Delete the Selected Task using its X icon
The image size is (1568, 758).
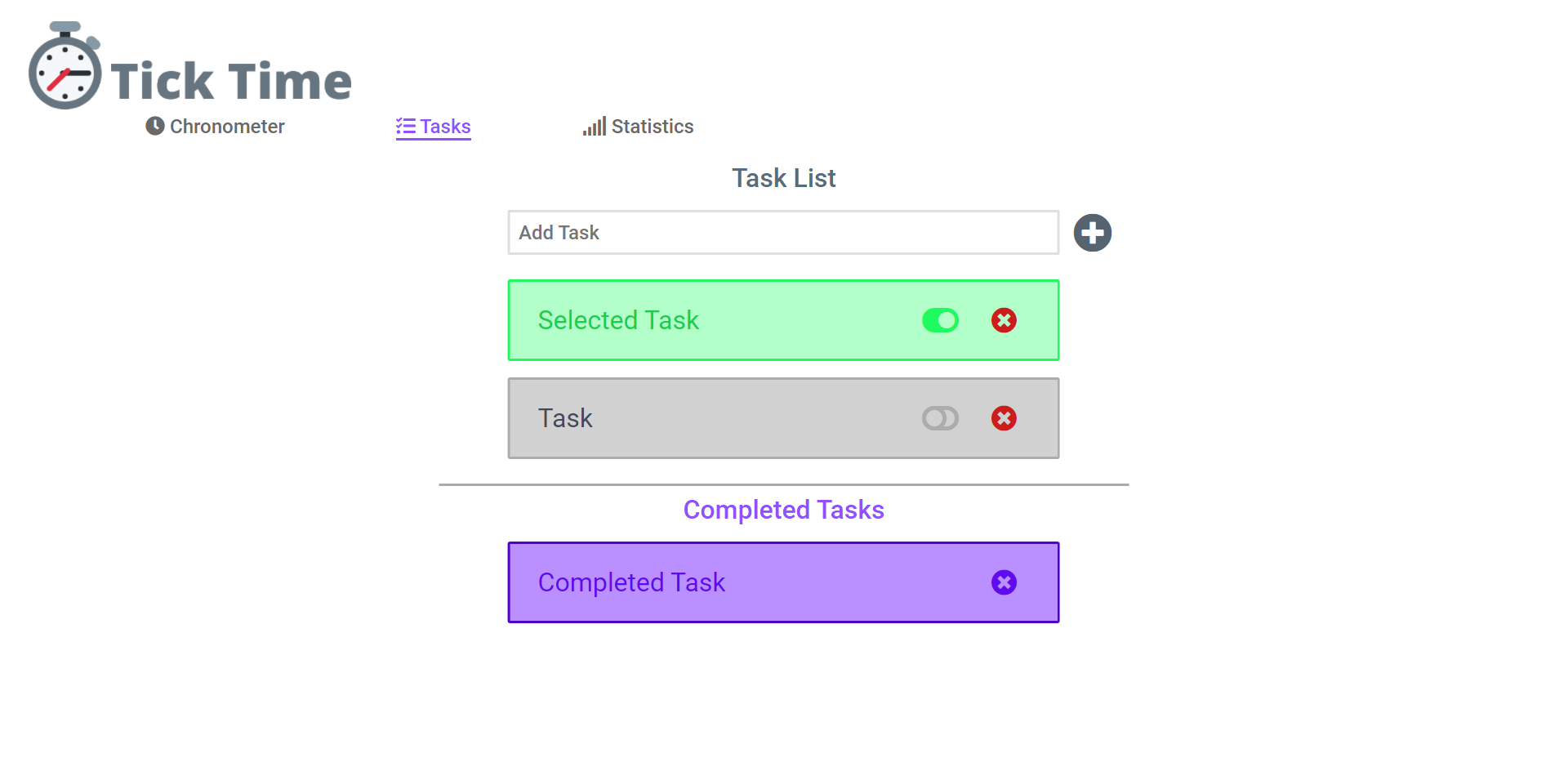click(x=1004, y=320)
